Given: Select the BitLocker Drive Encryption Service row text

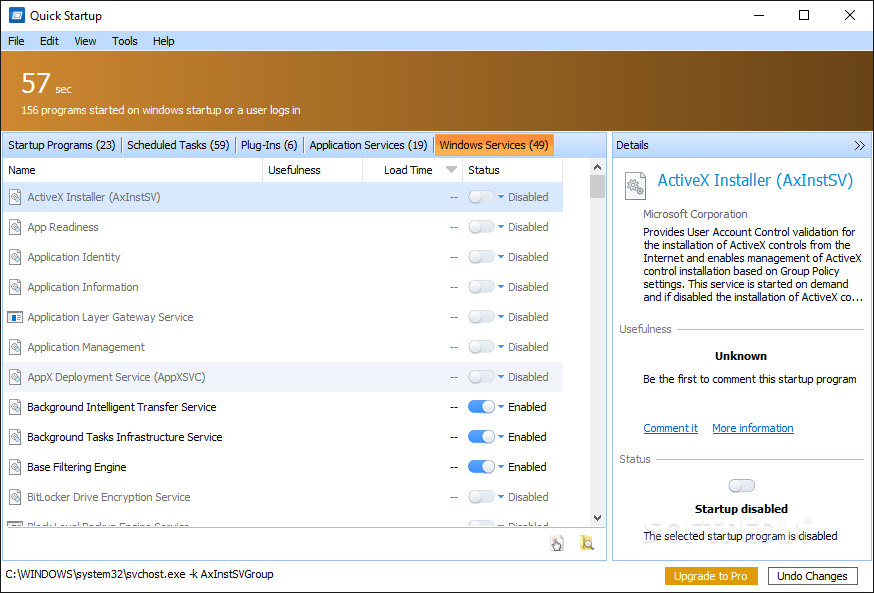Looking at the screenshot, I should [109, 497].
